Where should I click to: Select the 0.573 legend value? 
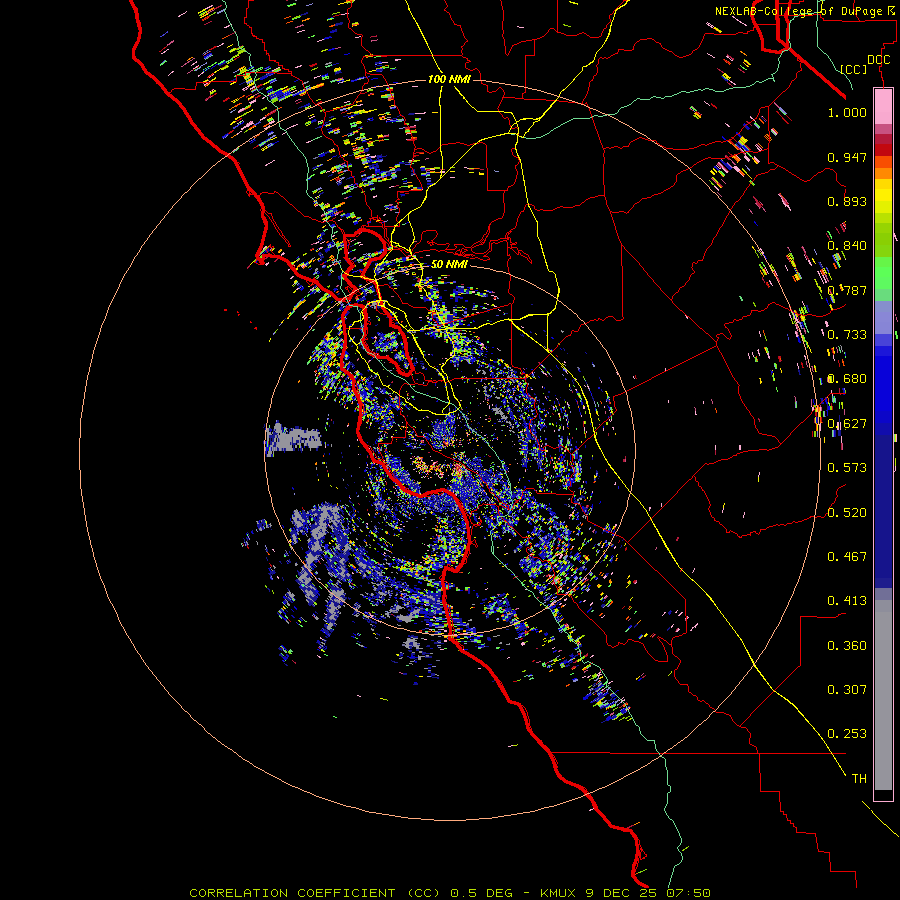847,468
